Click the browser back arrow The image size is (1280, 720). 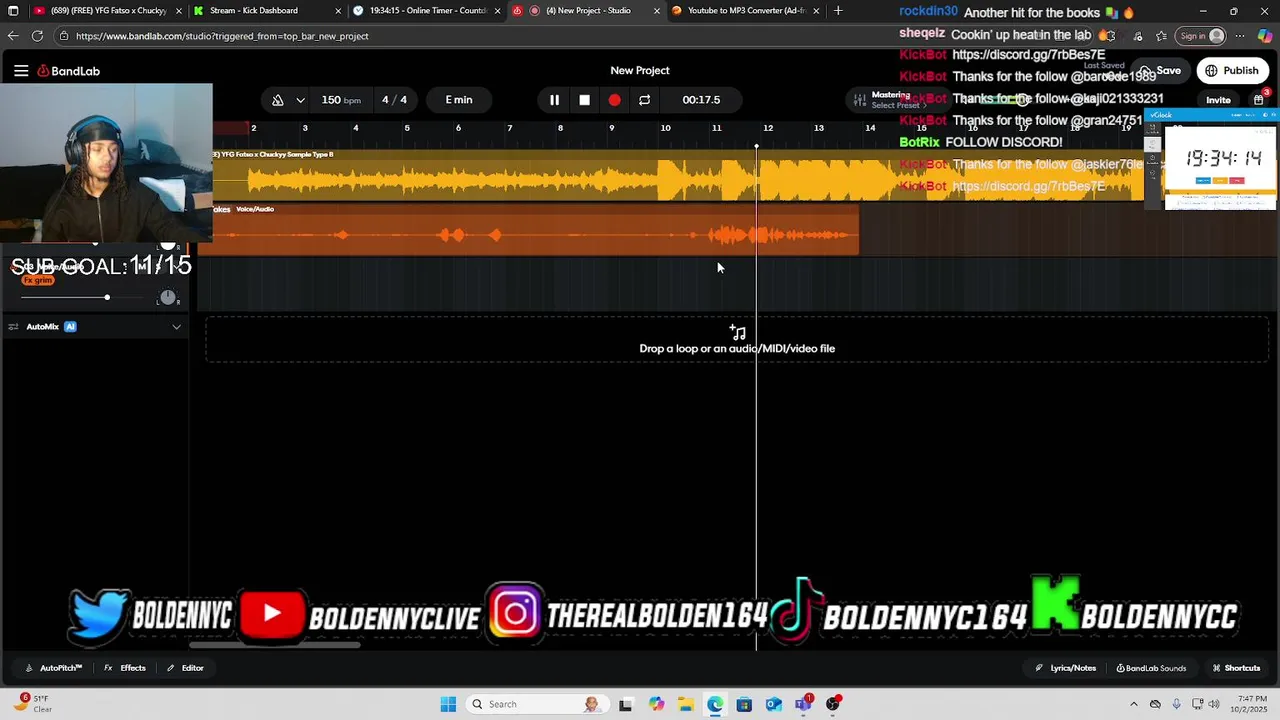(x=13, y=36)
